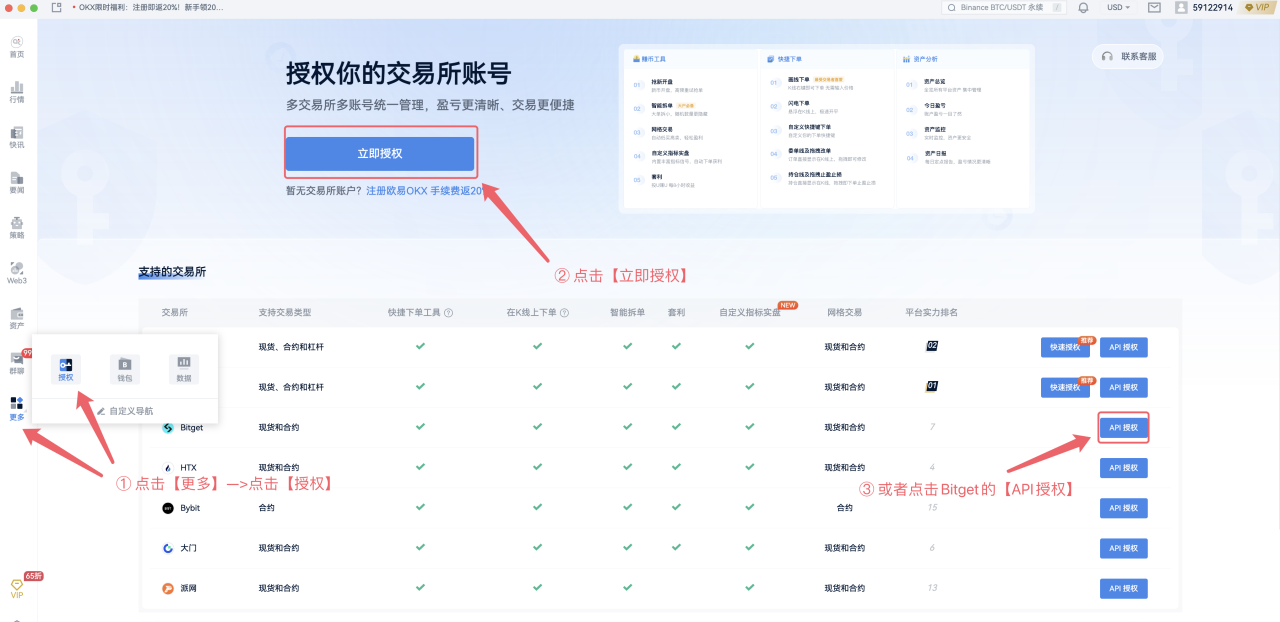The height and width of the screenshot is (622, 1280).
Task: Click first row 快捷授权 button
Action: 1066,347
